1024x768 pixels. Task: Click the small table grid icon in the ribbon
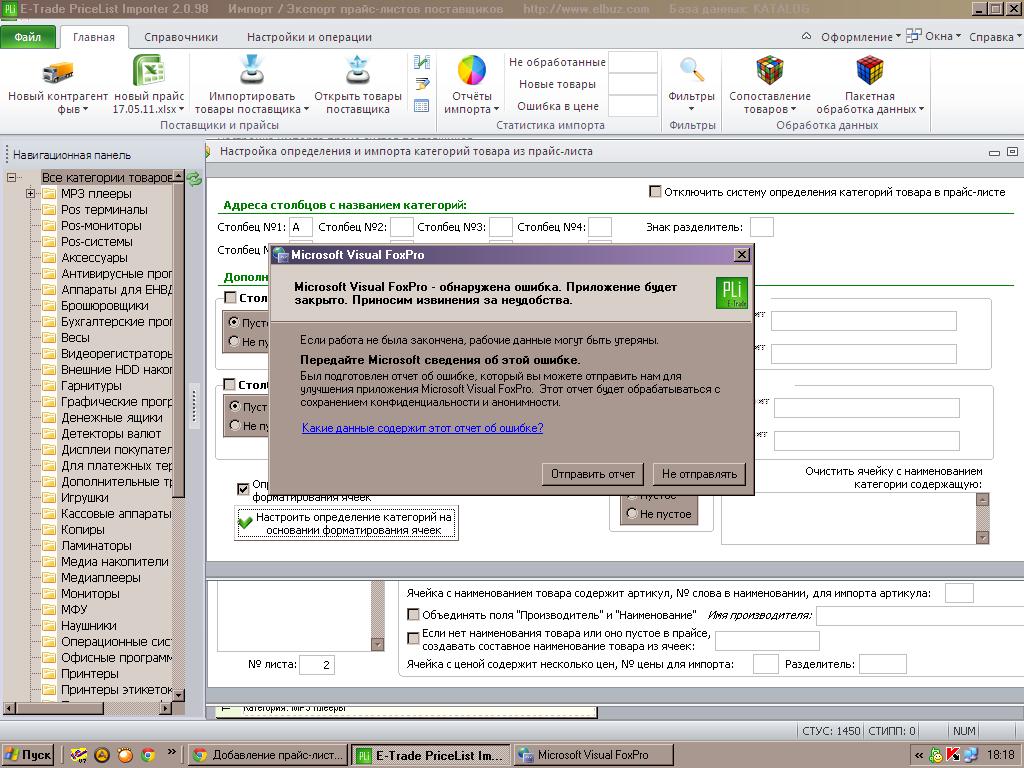click(422, 106)
